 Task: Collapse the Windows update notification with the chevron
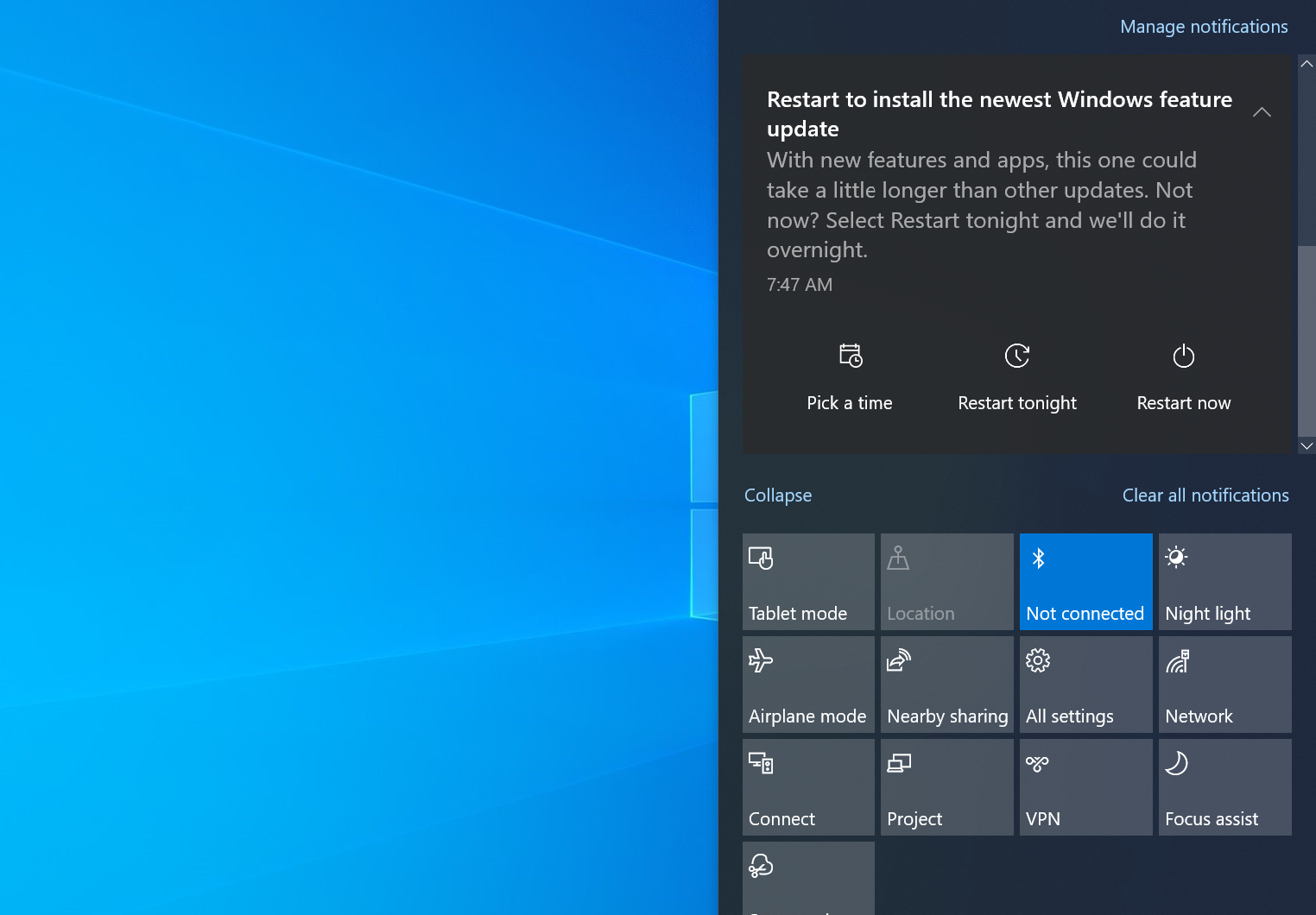[1262, 112]
